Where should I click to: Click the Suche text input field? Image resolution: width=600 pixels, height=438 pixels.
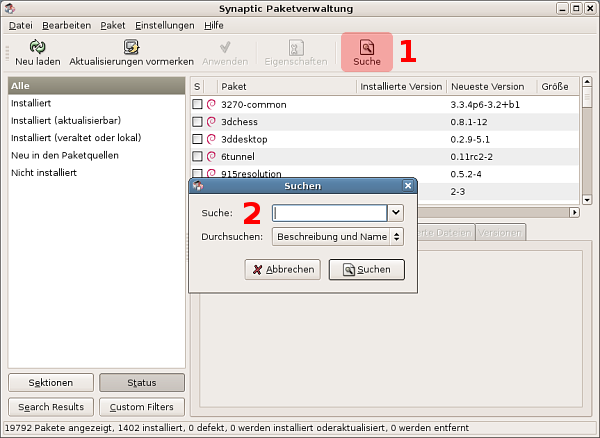[329, 213]
